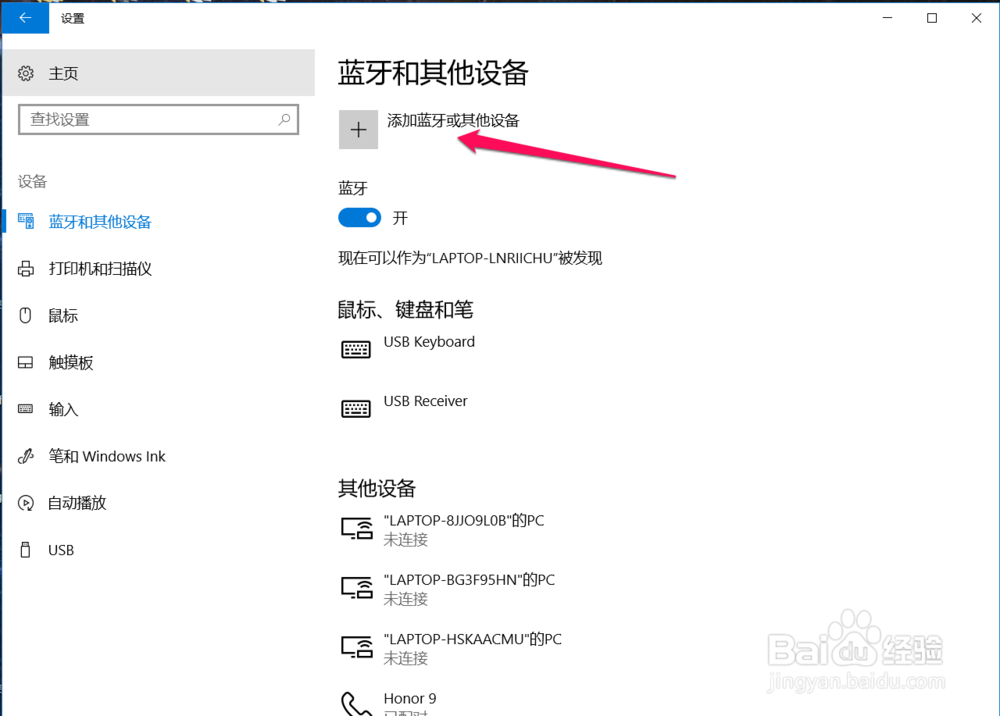The width and height of the screenshot is (1000, 716).
Task: Click the LAPTOP-8JJO9L0B PC icon
Action: click(x=357, y=529)
